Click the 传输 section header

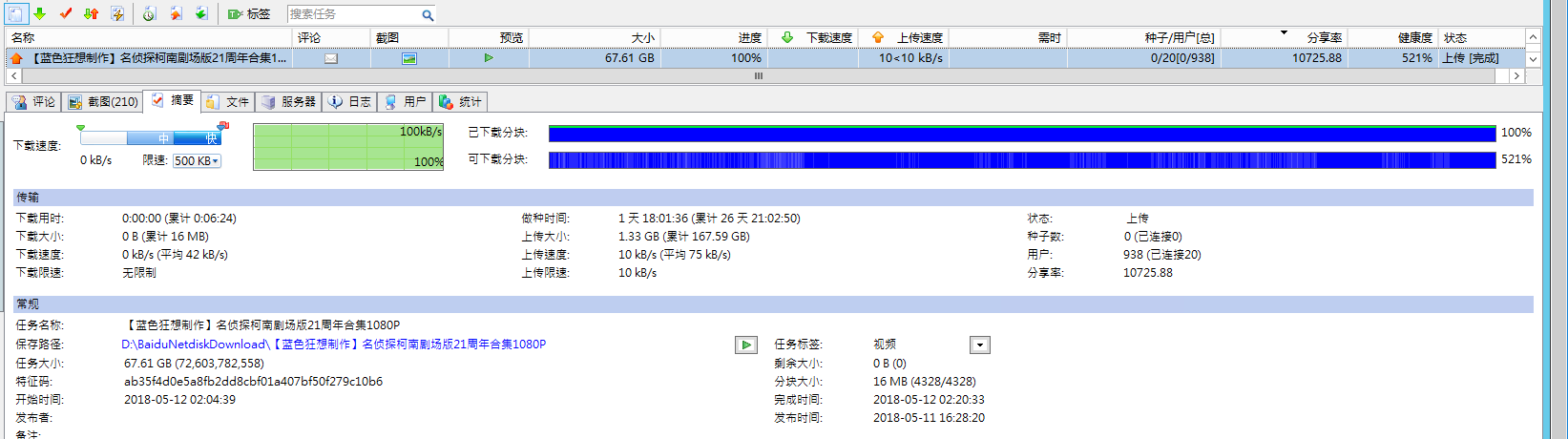tap(773, 198)
